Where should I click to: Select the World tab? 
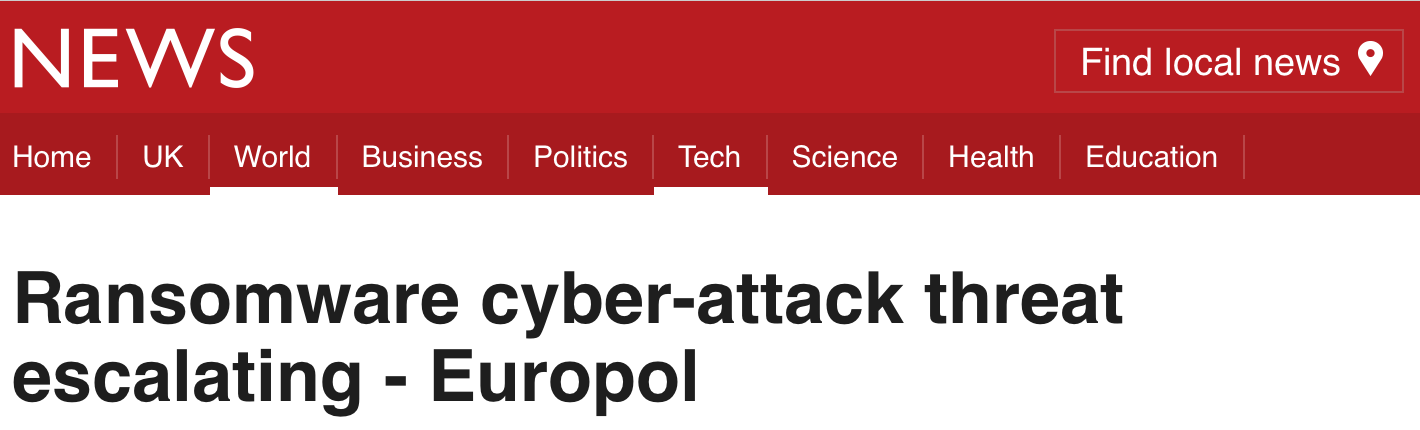[272, 157]
